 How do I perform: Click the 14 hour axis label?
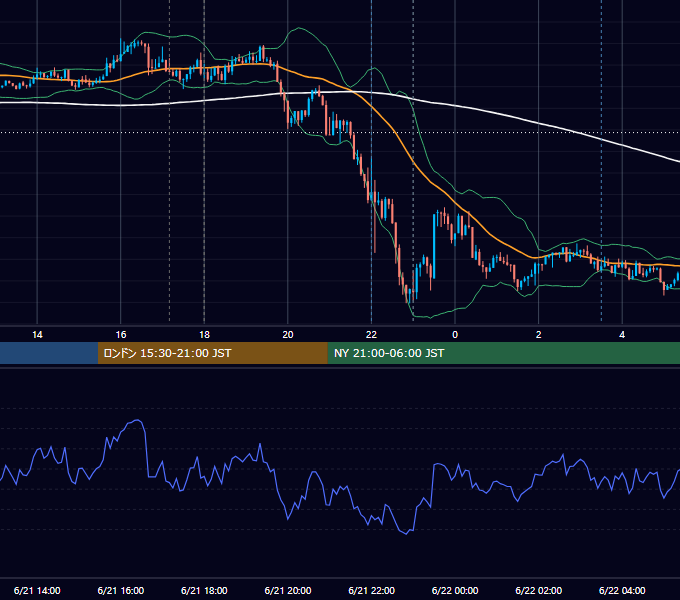click(x=37, y=335)
